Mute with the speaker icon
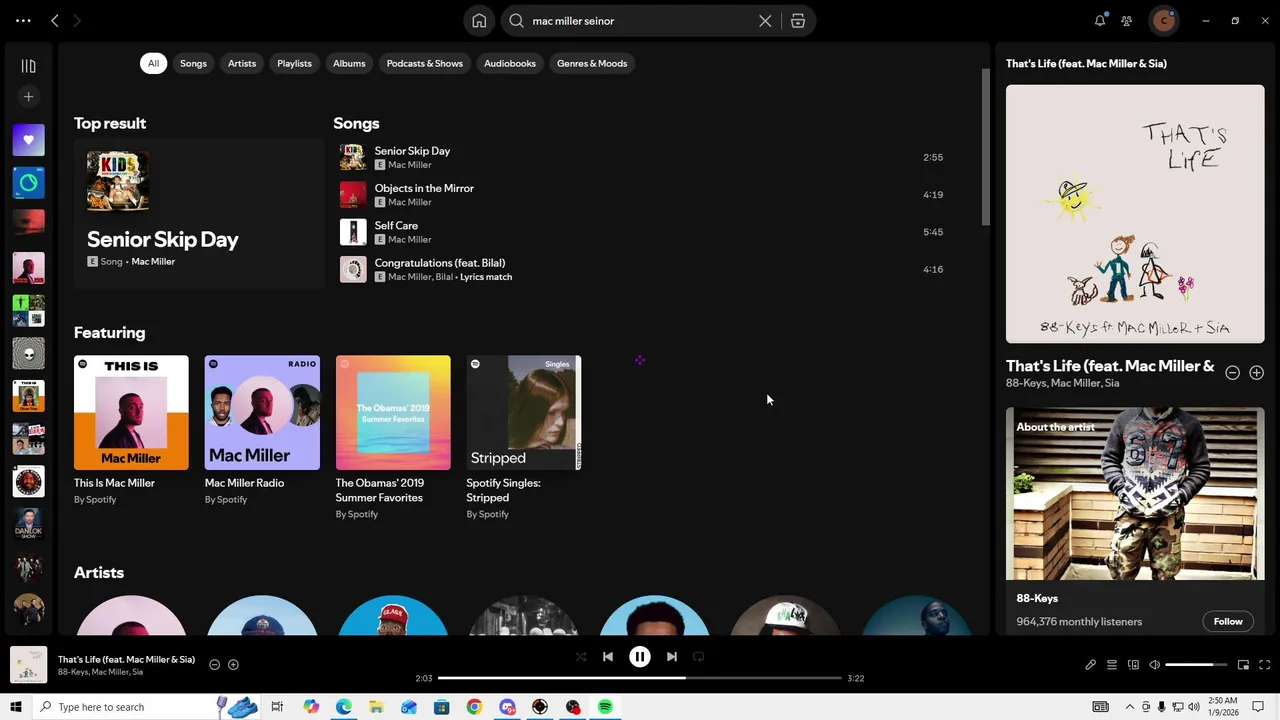This screenshot has height=720, width=1280. 1154,665
